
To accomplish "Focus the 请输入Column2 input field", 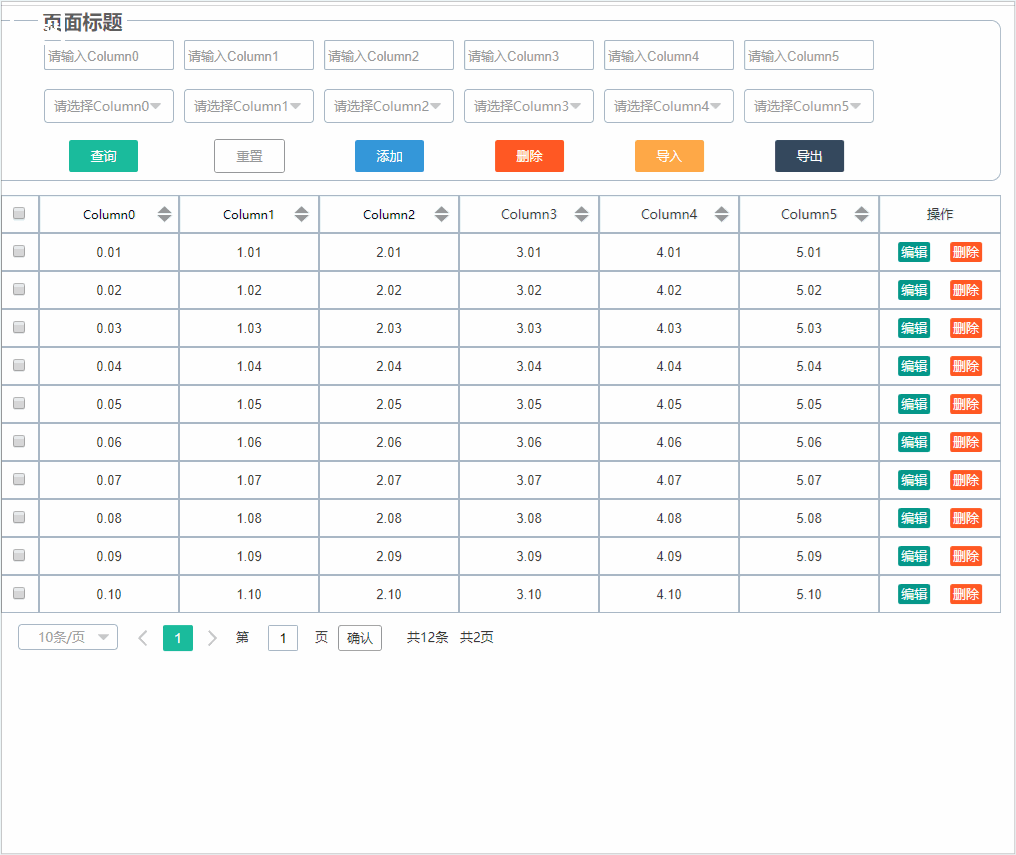I will coord(389,56).
